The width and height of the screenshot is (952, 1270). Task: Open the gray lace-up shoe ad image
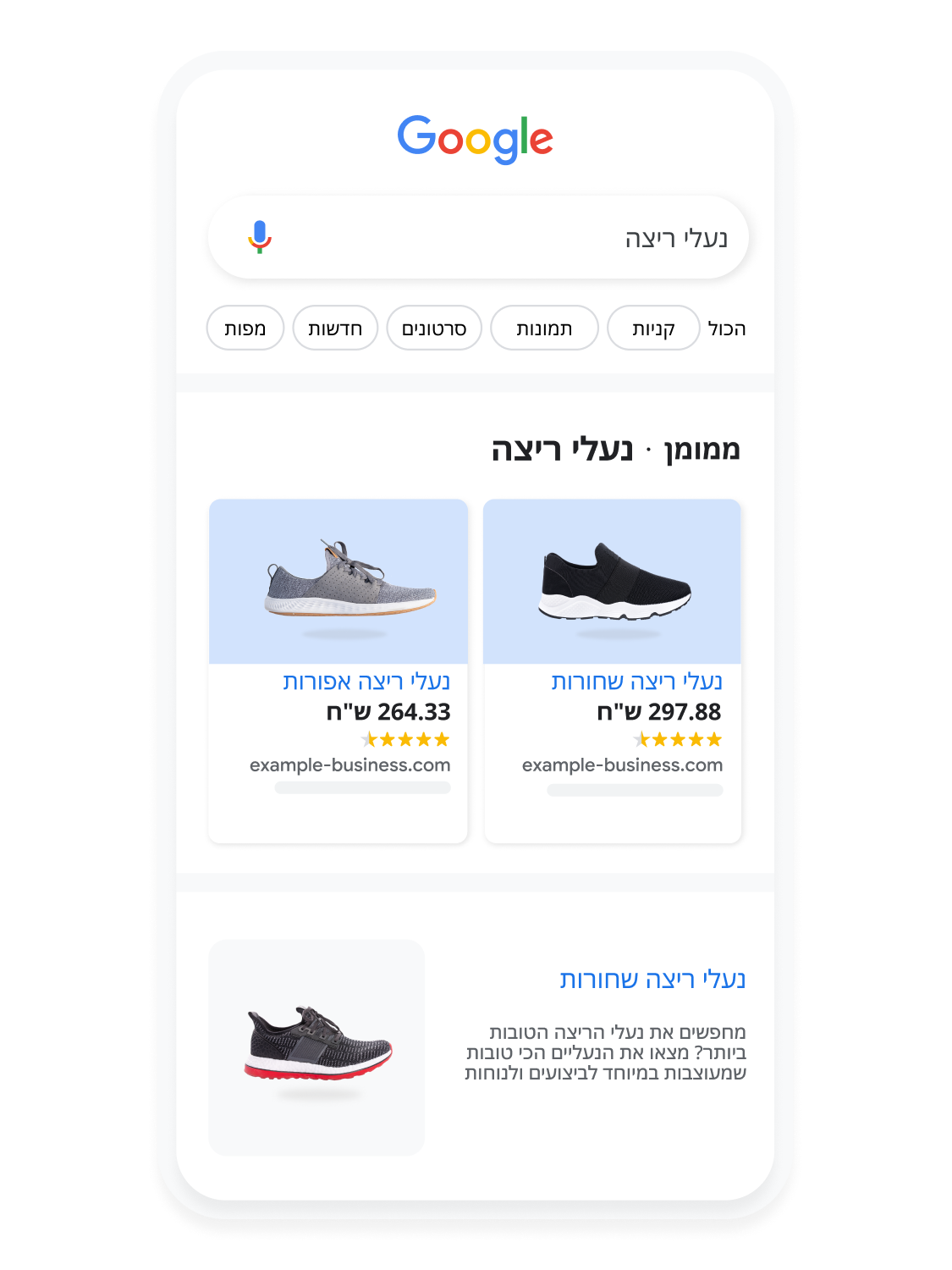[x=338, y=582]
